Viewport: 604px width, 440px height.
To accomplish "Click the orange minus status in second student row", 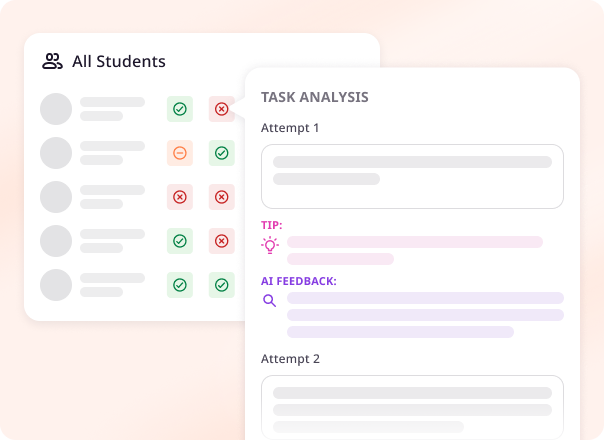I will (x=180, y=153).
